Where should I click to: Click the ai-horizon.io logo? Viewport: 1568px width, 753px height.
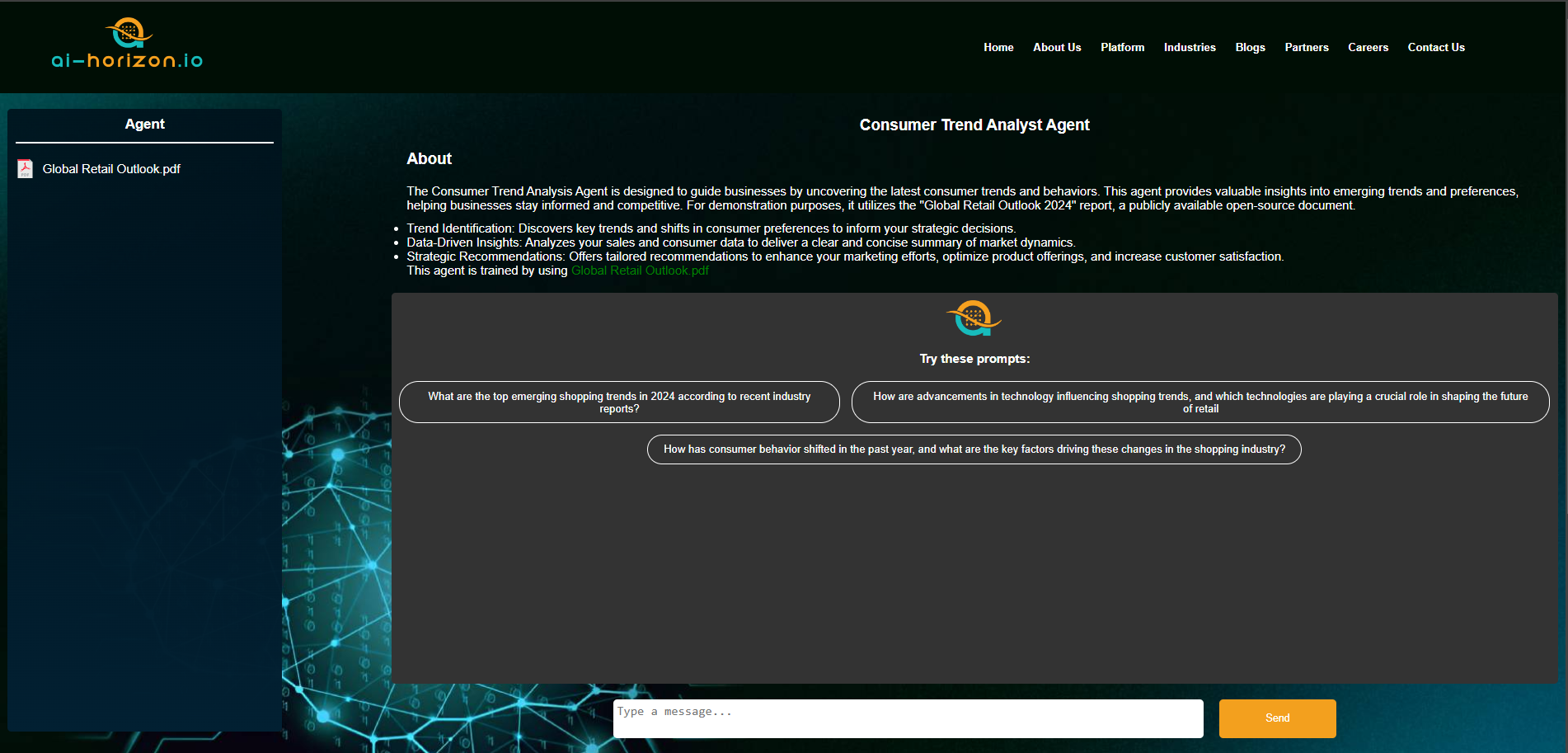pos(127,43)
